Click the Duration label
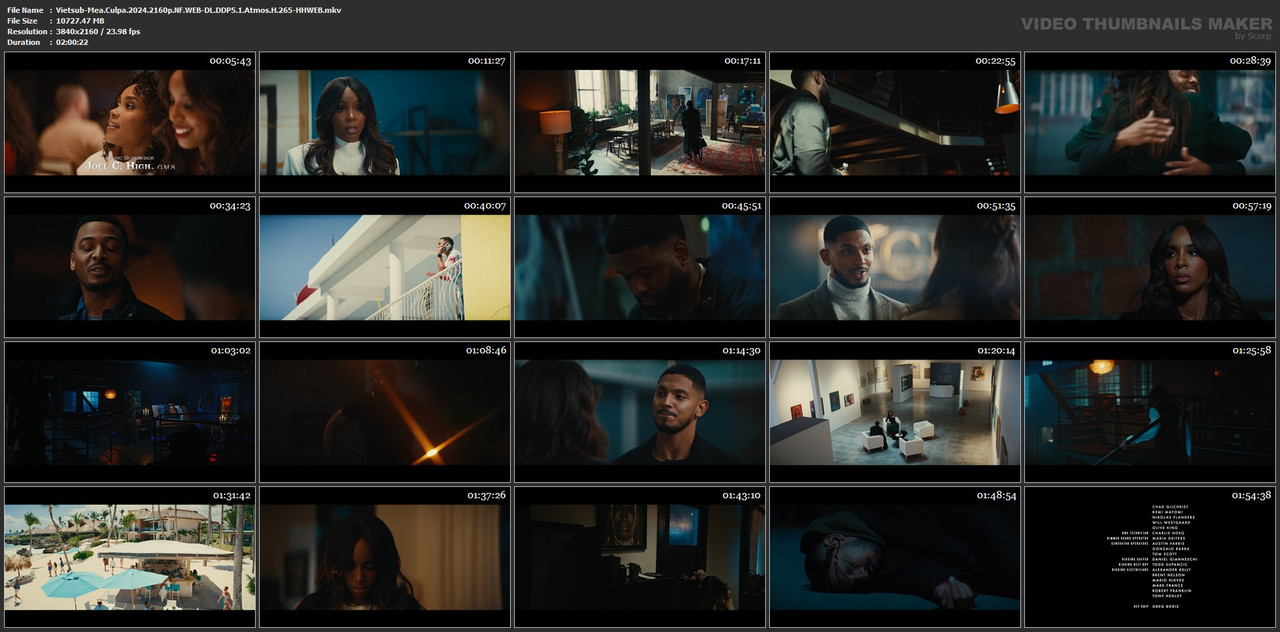Viewport: 1280px width, 632px height. [23, 42]
